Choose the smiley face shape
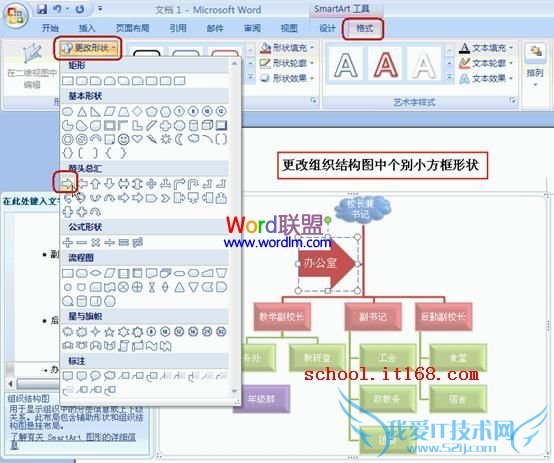The image size is (554, 463). 123,139
